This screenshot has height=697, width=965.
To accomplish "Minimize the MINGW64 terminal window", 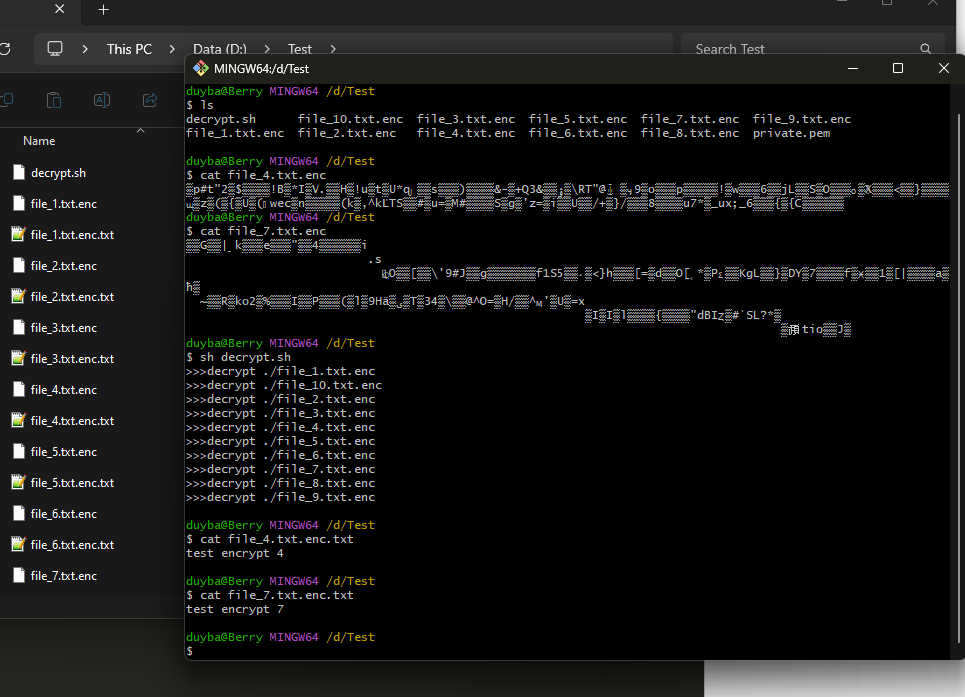I will (853, 68).
